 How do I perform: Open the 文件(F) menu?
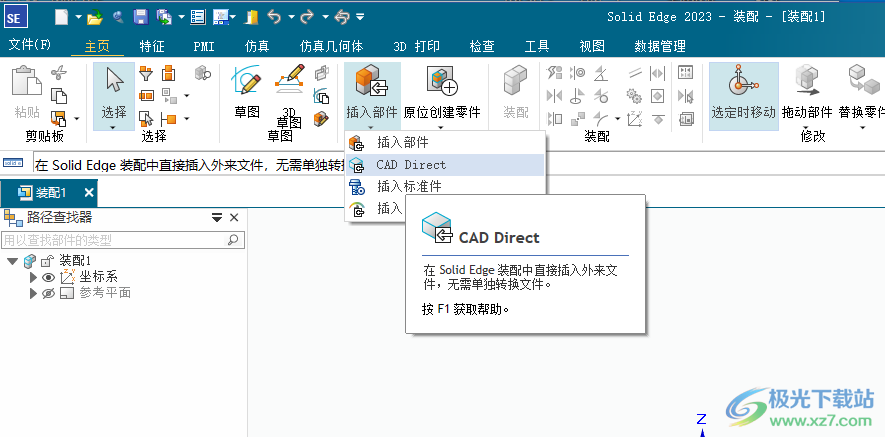[30, 45]
